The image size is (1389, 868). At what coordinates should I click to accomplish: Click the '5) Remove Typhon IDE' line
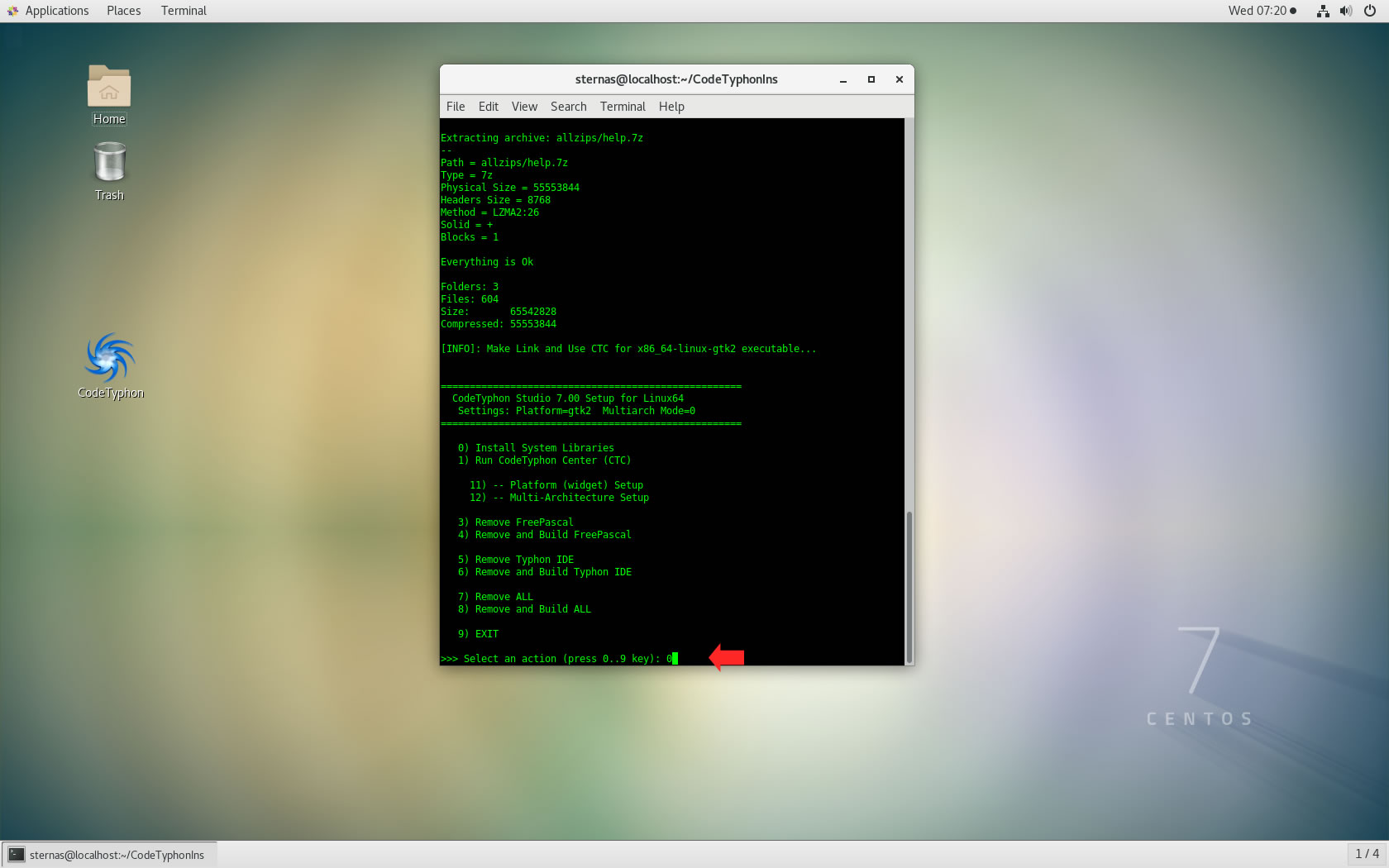[516, 560]
